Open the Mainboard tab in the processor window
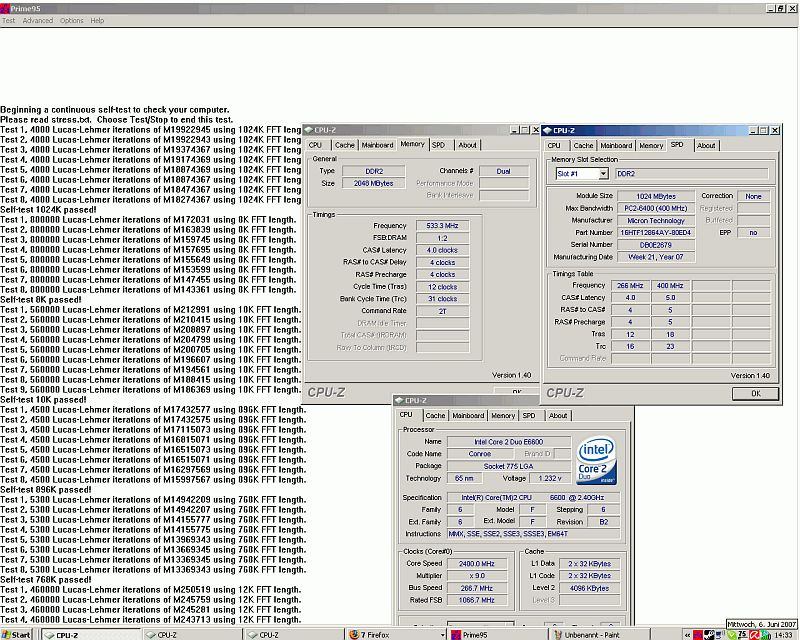This screenshot has width=800, height=640. point(468,415)
